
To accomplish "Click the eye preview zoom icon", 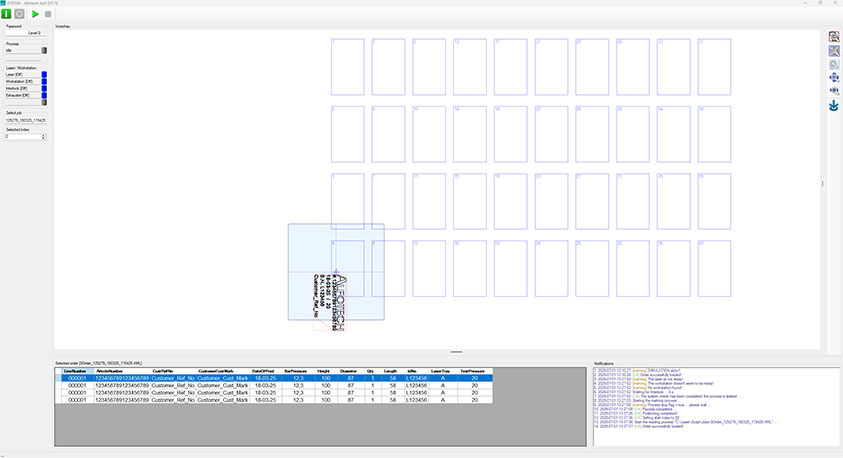I will (x=834, y=90).
